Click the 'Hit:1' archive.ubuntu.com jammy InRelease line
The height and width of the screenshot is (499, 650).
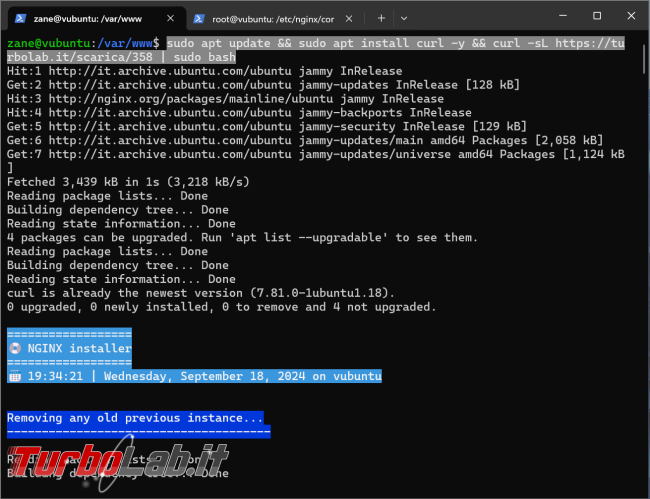point(204,71)
